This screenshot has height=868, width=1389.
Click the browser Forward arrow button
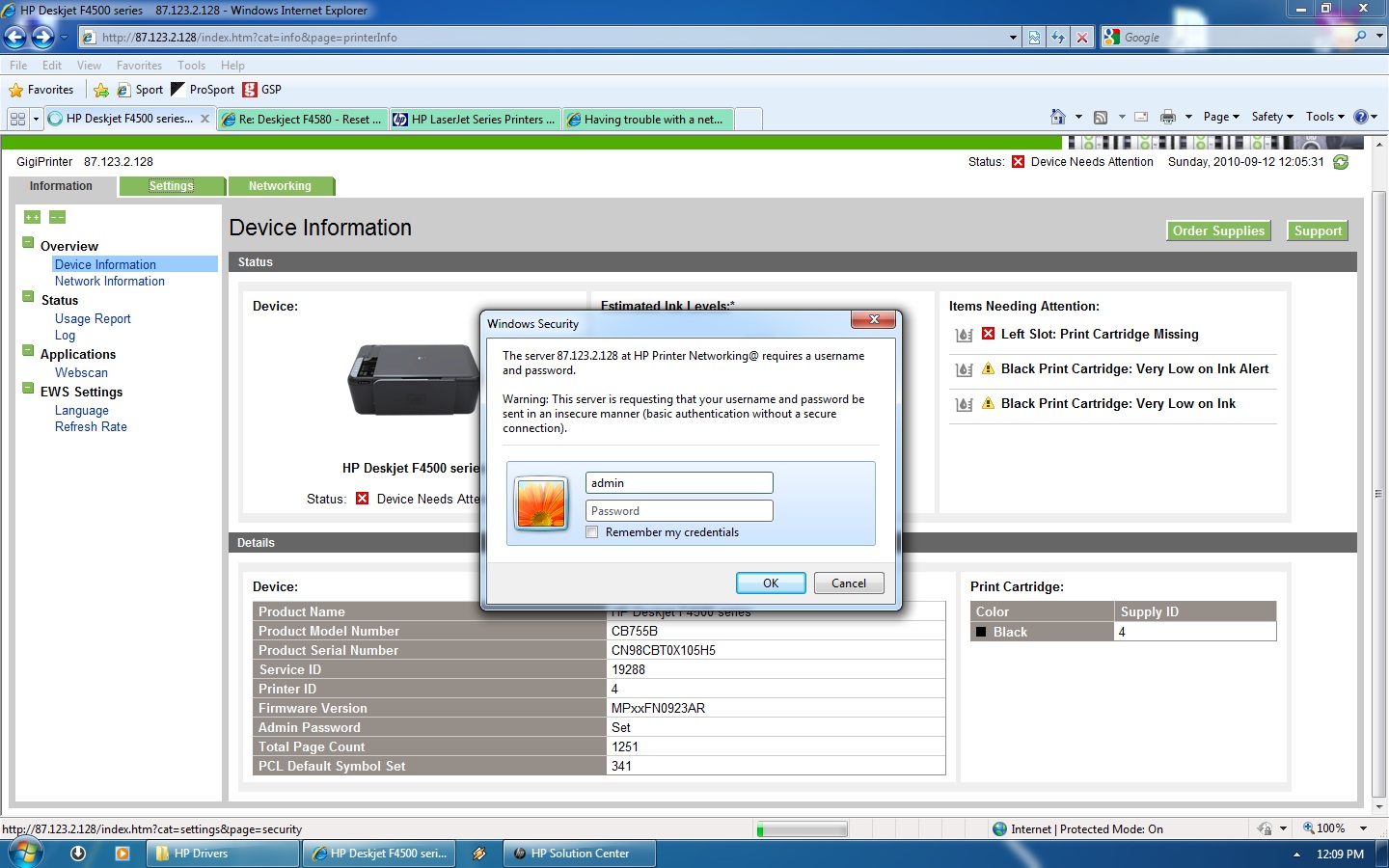(42, 38)
